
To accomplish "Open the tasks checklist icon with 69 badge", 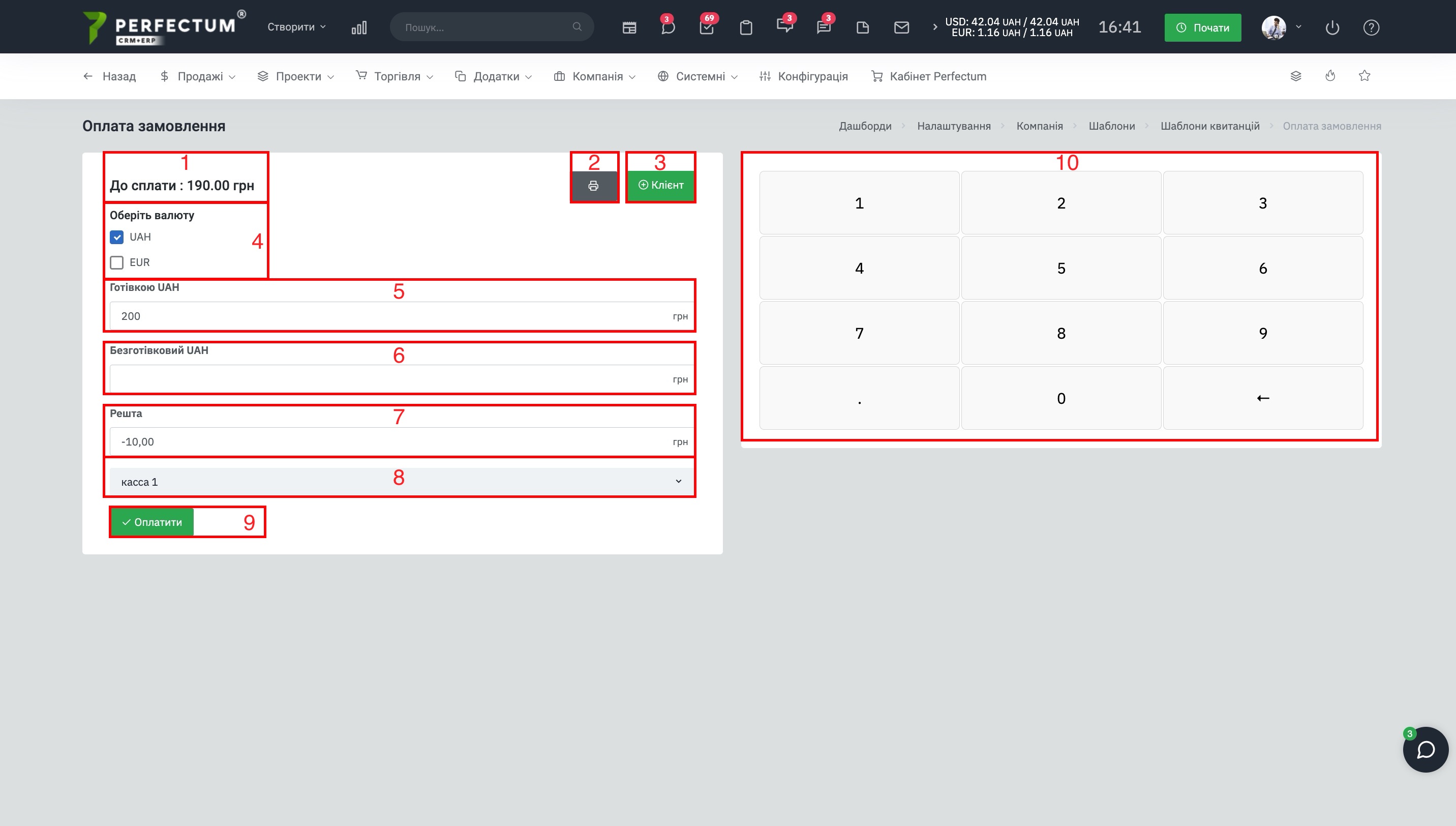I will coord(707,27).
